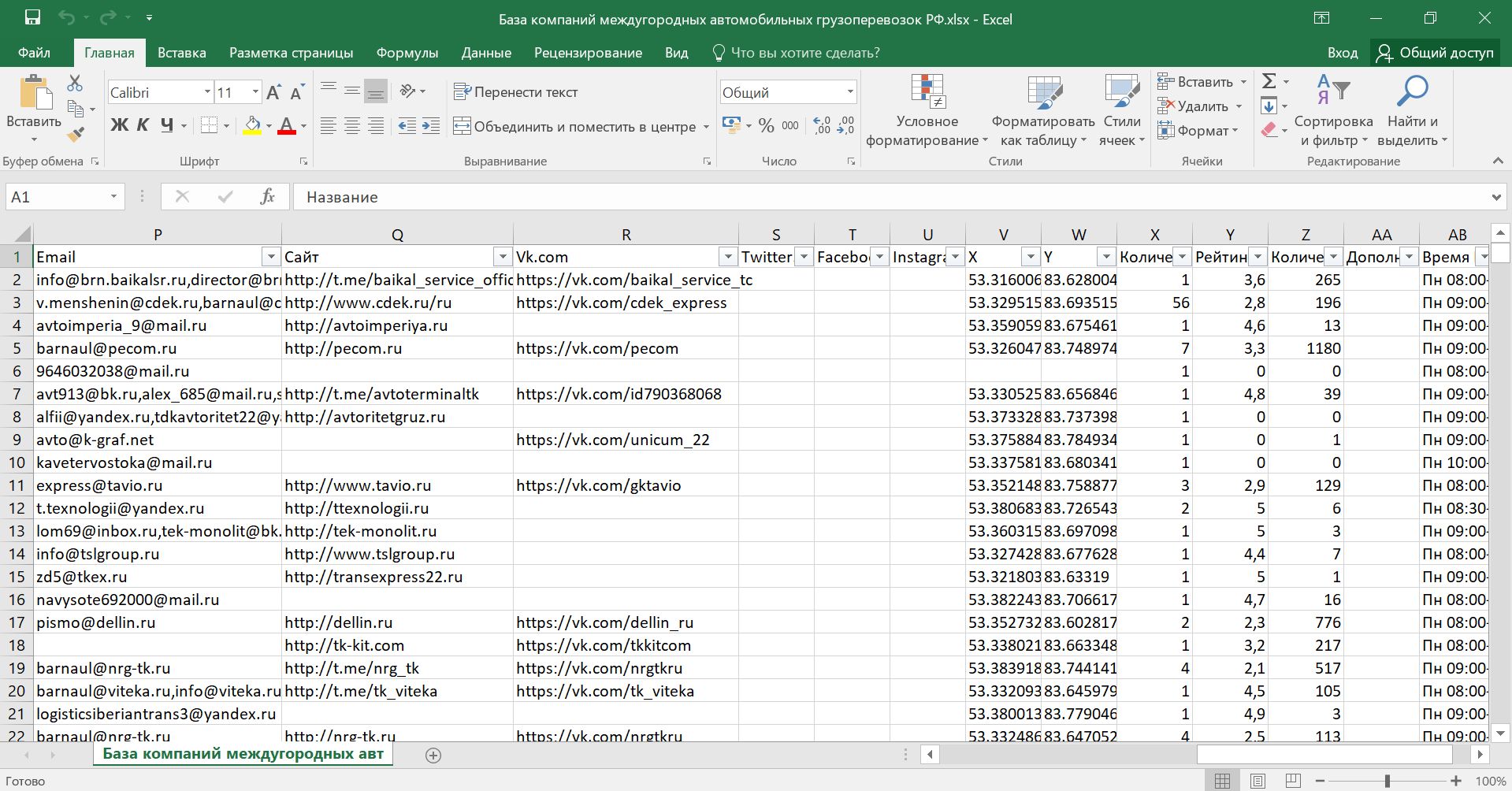The image size is (1512, 791).
Task: Toggle Wrap Text (Перенести текст)
Action: tap(516, 92)
